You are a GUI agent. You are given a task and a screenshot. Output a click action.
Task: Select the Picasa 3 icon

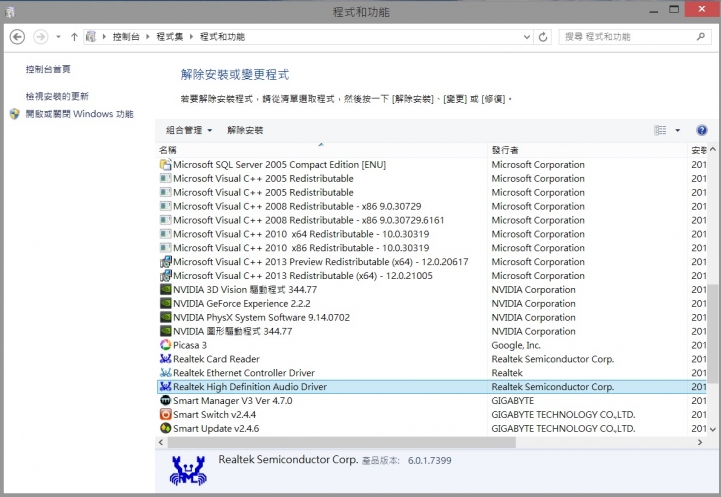click(166, 344)
